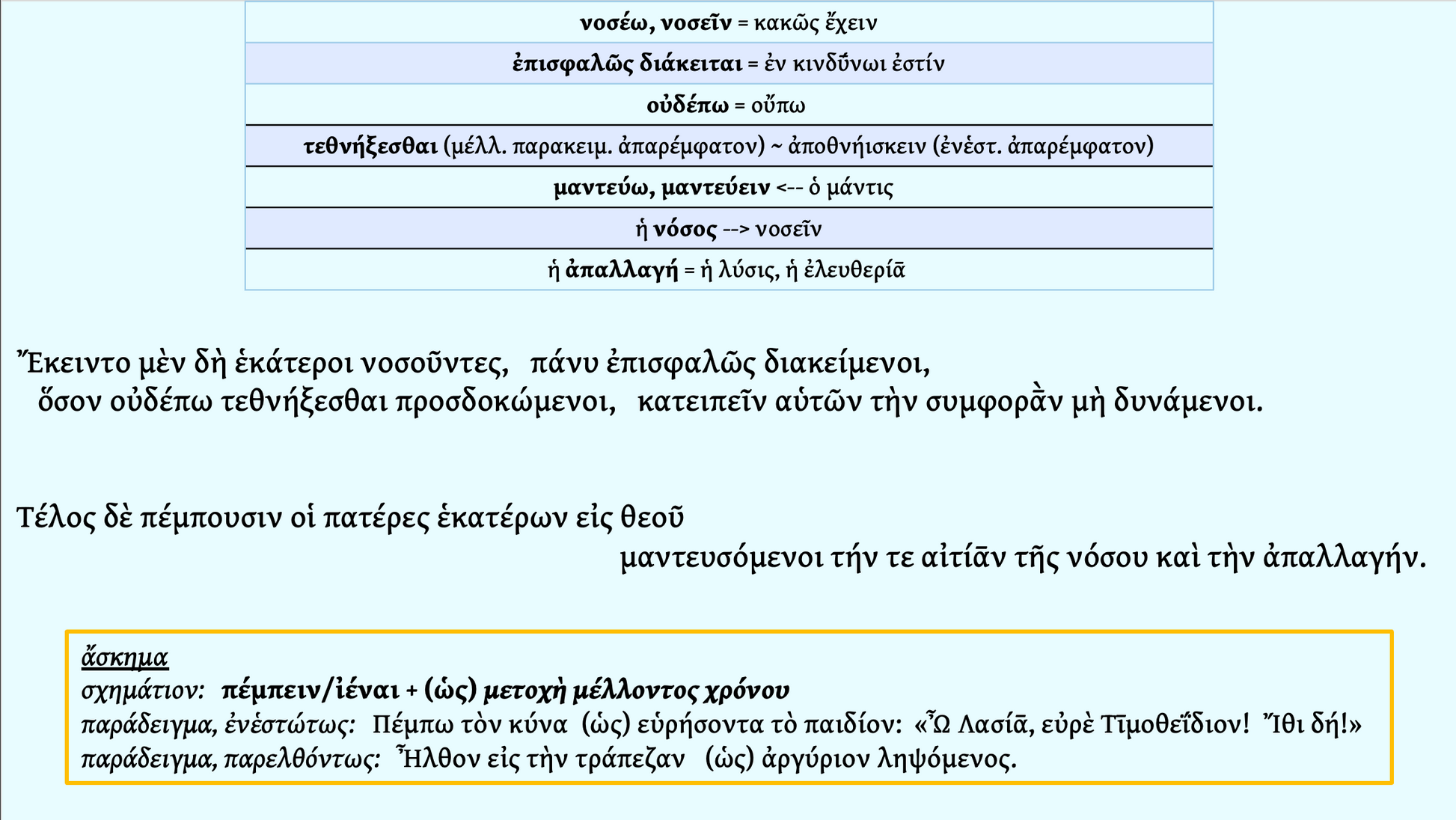1456x820 pixels.
Task: Click the phrase πάνυ ἐπισφαλῶς διακείμενοι
Action: point(729,364)
